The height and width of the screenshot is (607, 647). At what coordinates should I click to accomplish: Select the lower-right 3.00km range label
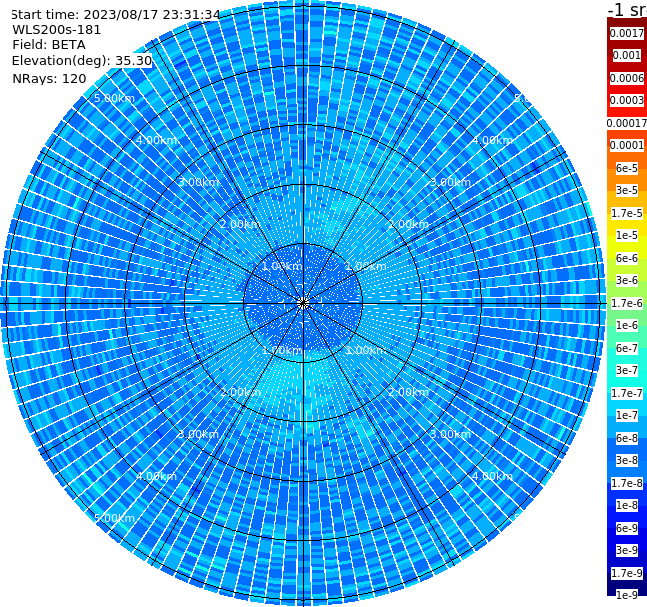click(450, 434)
